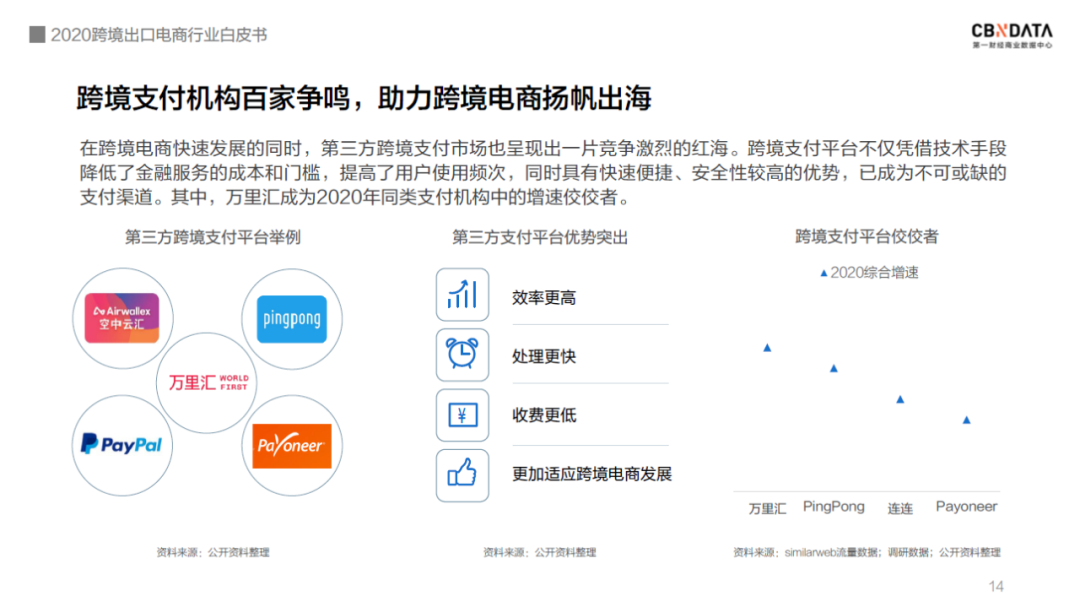Click the 连连 data point triangle
The width and height of the screenshot is (1080, 607).
[900, 400]
